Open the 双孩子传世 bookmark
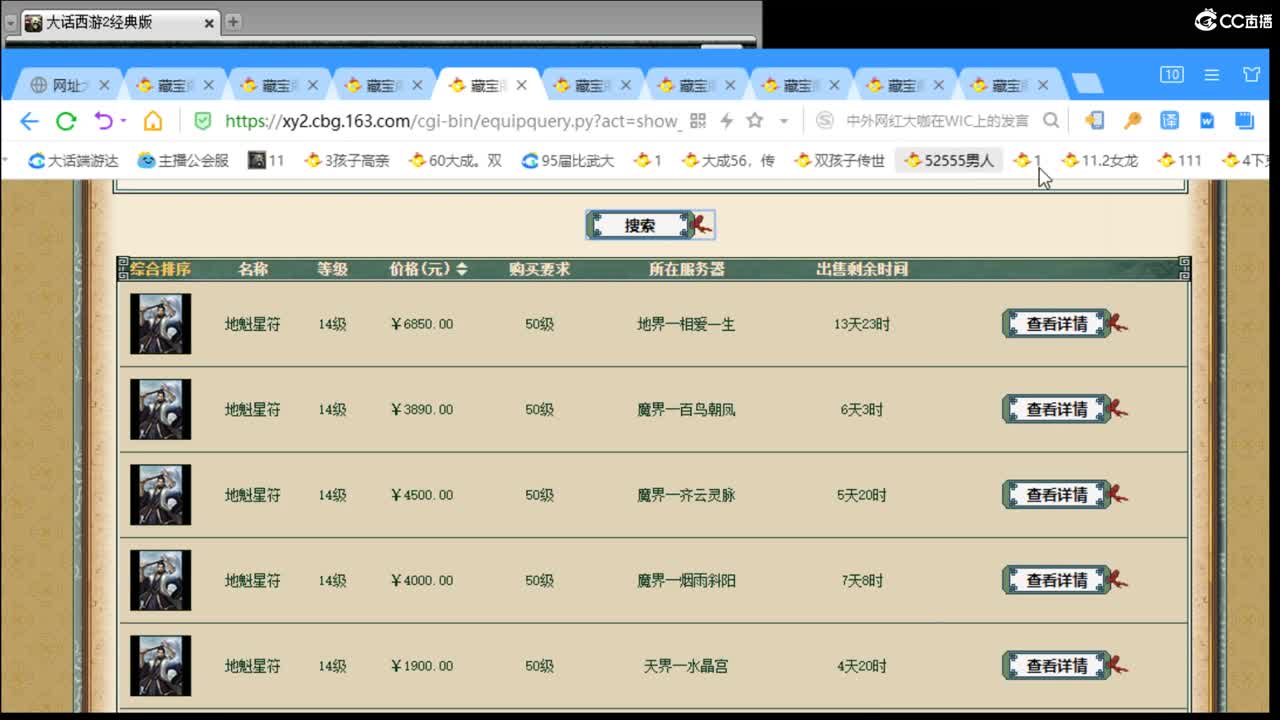The width and height of the screenshot is (1280, 720). tap(840, 160)
